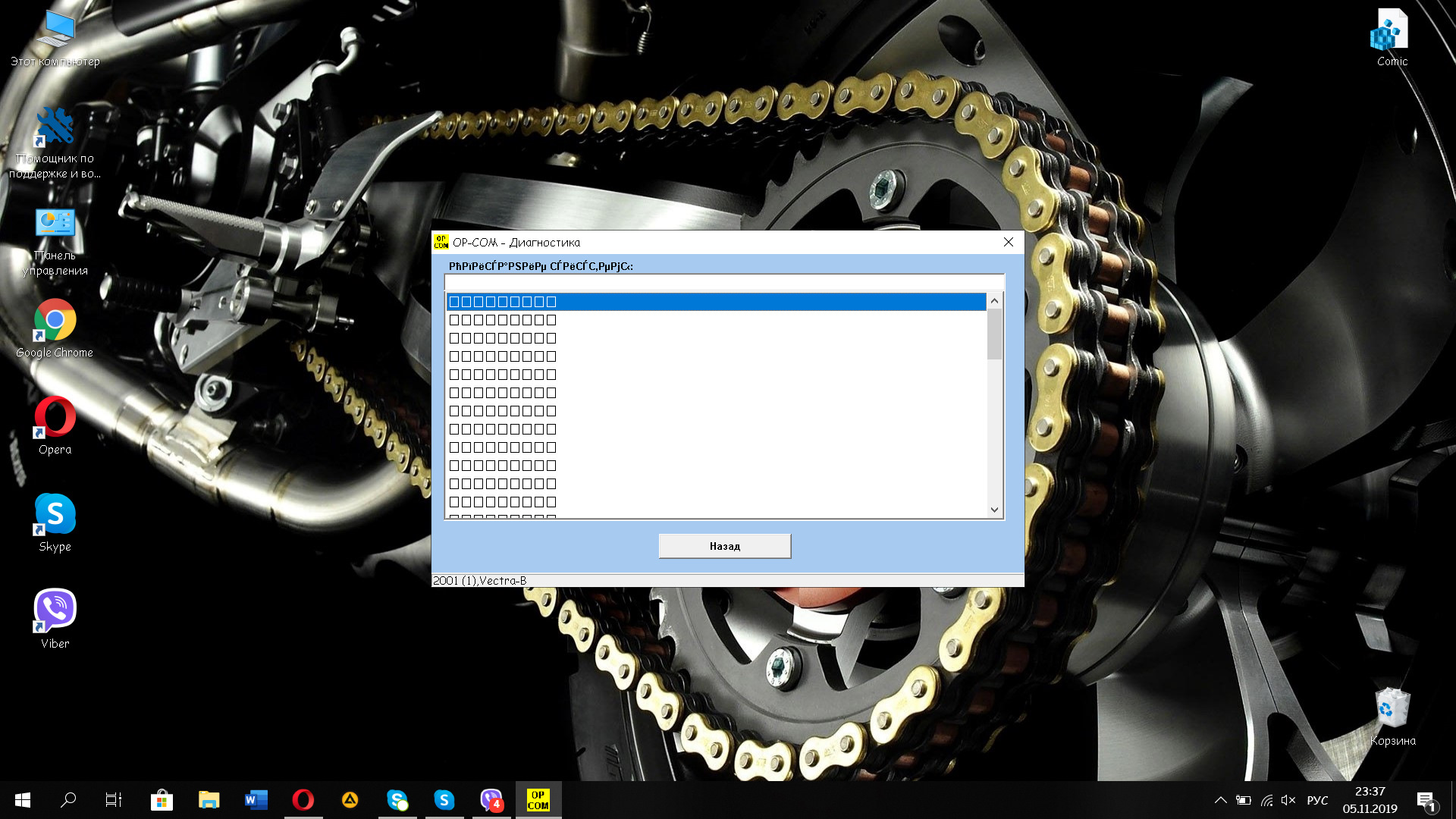Image resolution: width=1456 pixels, height=819 pixels.
Task: Open Google Chrome desktop shortcut
Action: (x=55, y=320)
